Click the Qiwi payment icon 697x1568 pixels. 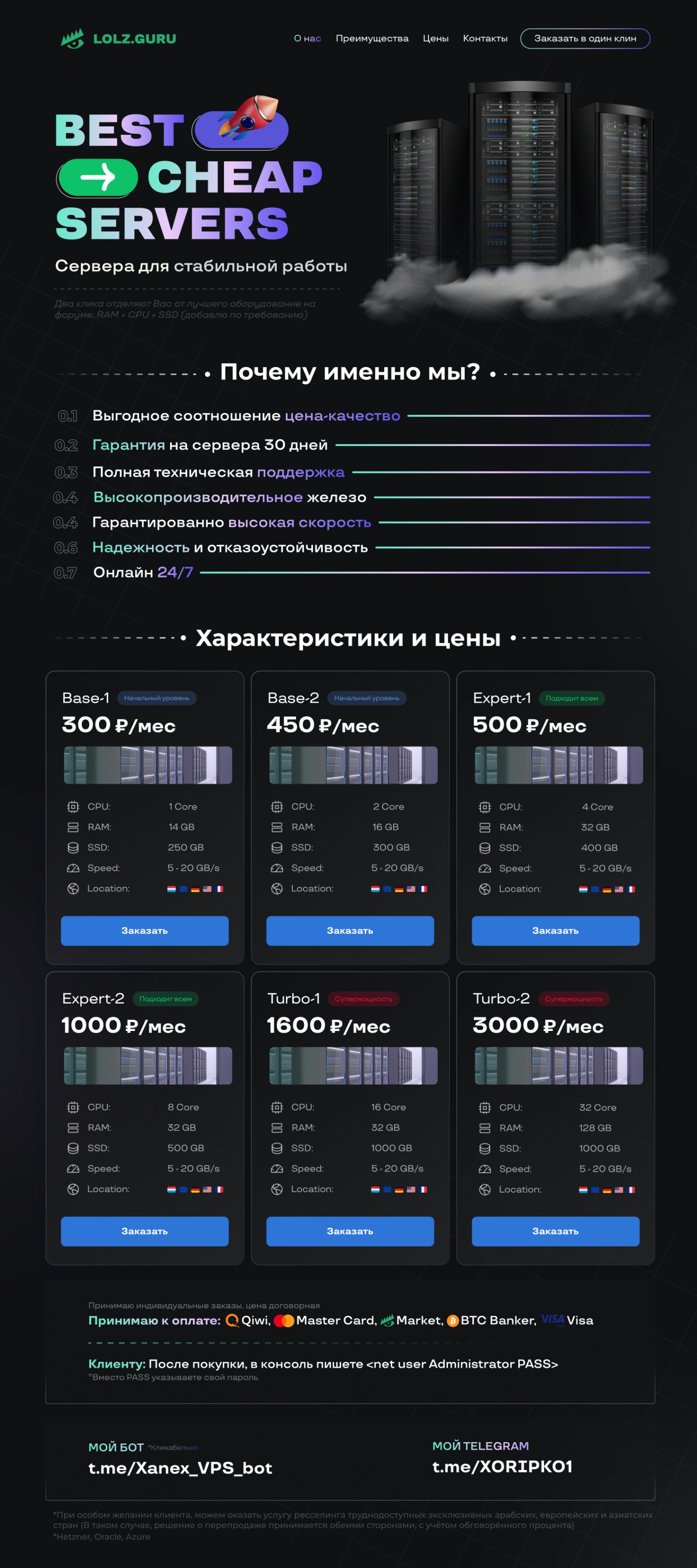point(232,1320)
